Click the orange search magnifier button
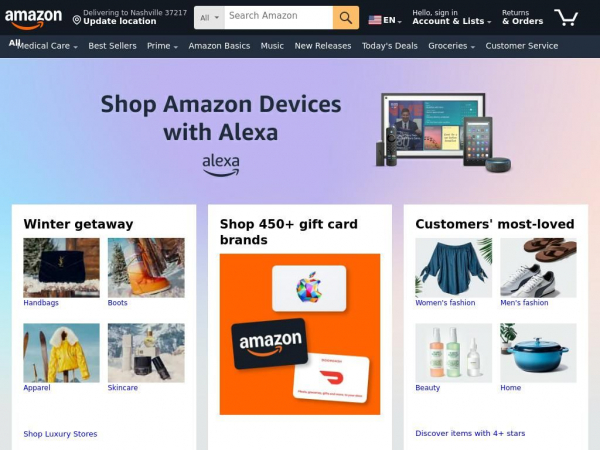 coord(346,18)
